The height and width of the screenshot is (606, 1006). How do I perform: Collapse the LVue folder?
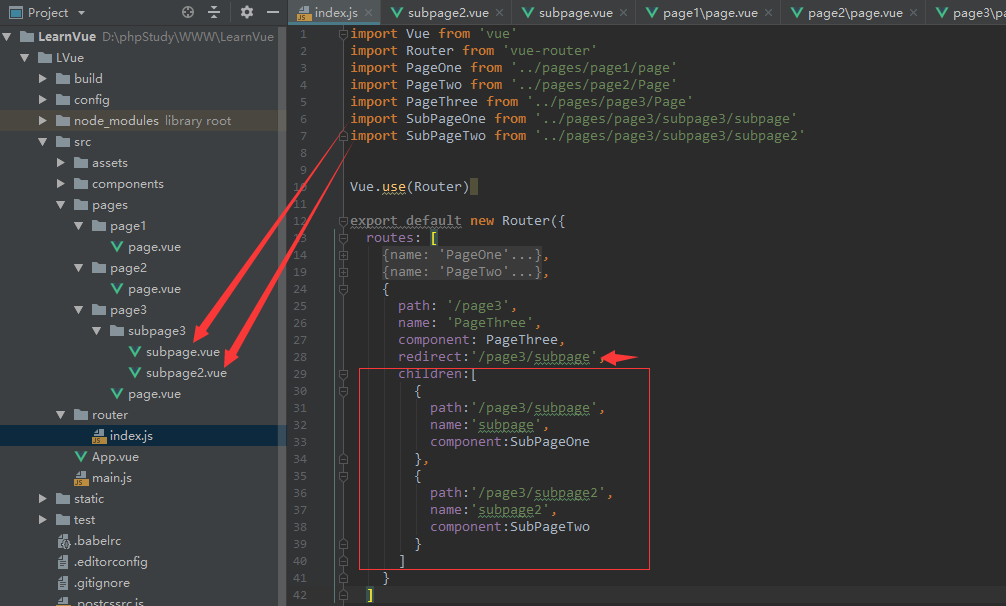point(25,58)
